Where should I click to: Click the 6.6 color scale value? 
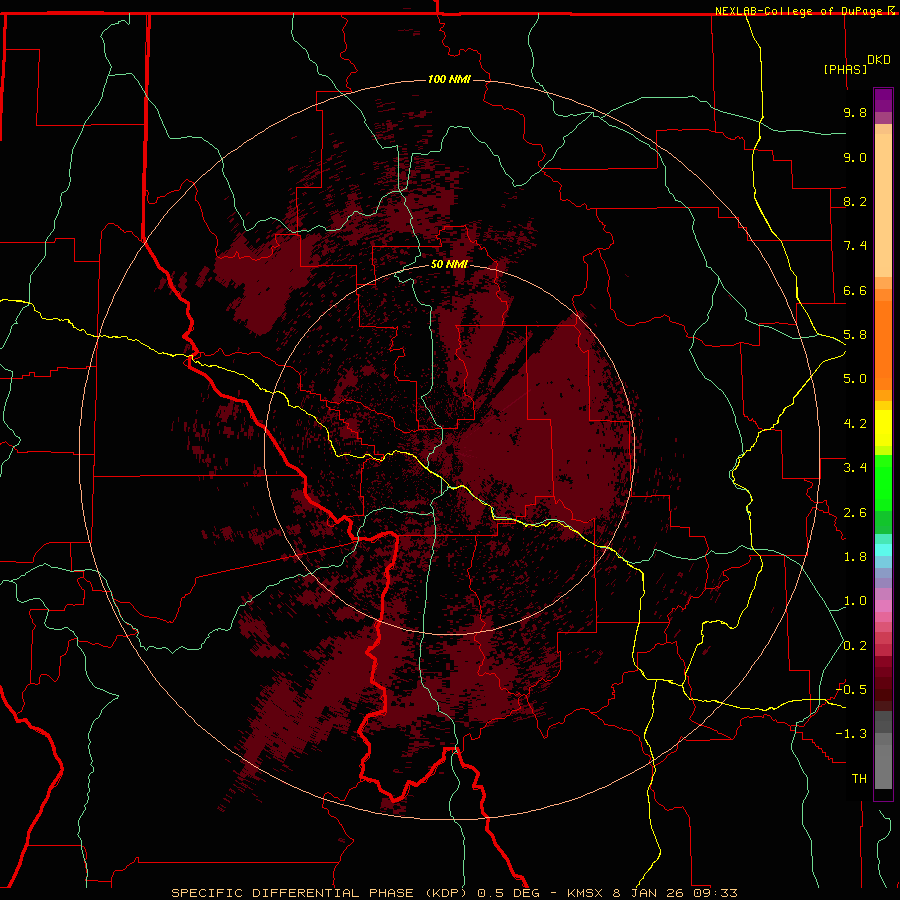[855, 290]
